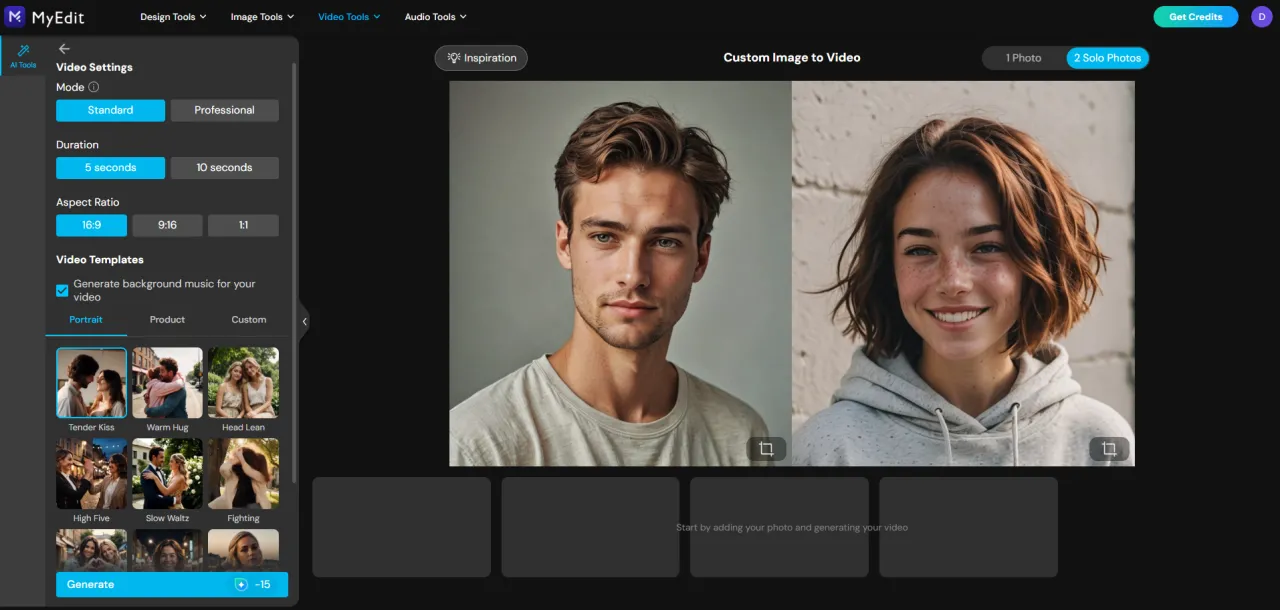The height and width of the screenshot is (610, 1280).
Task: Click the Custom Image to Video title
Action: point(791,58)
